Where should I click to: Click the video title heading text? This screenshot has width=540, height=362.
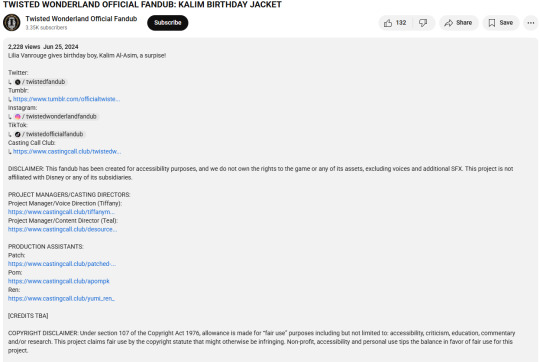pyautogui.click(x=142, y=4)
